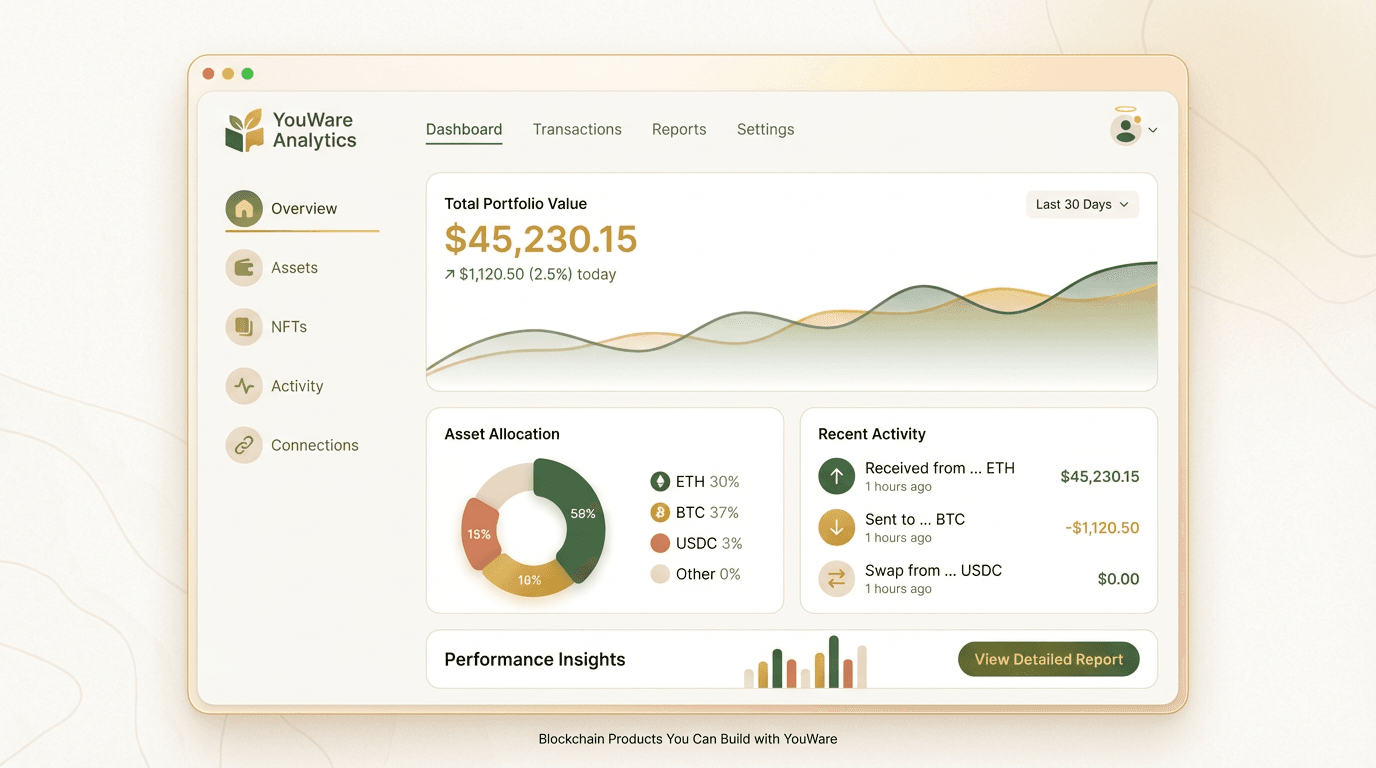Click the YouWare Analytics leaf logo
The height and width of the screenshot is (768, 1376).
pyautogui.click(x=244, y=131)
